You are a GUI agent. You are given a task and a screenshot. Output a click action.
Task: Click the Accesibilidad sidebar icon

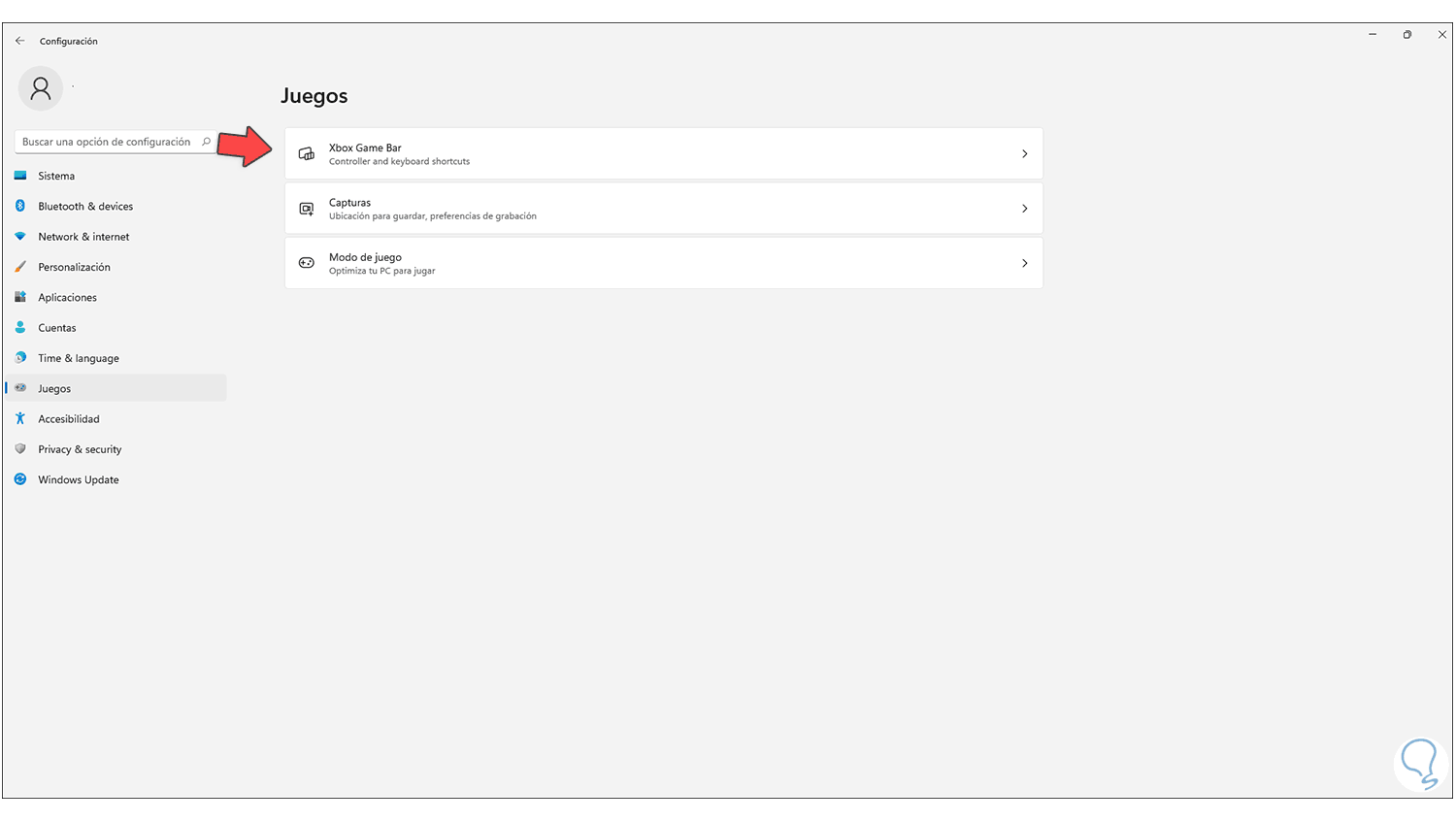pos(20,419)
